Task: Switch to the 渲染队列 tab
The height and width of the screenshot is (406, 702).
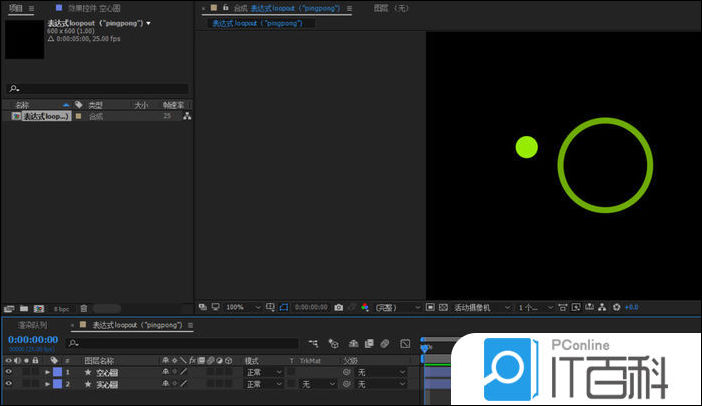Action: (x=31, y=325)
